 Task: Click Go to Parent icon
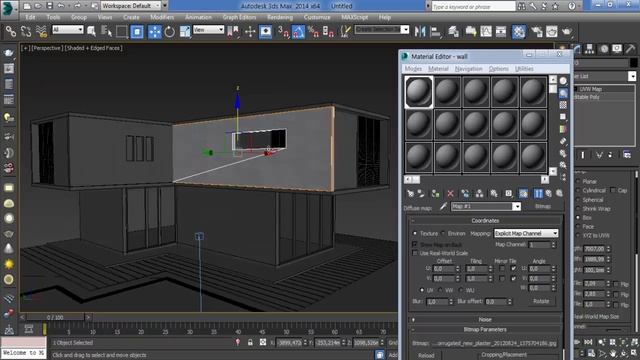[549, 193]
